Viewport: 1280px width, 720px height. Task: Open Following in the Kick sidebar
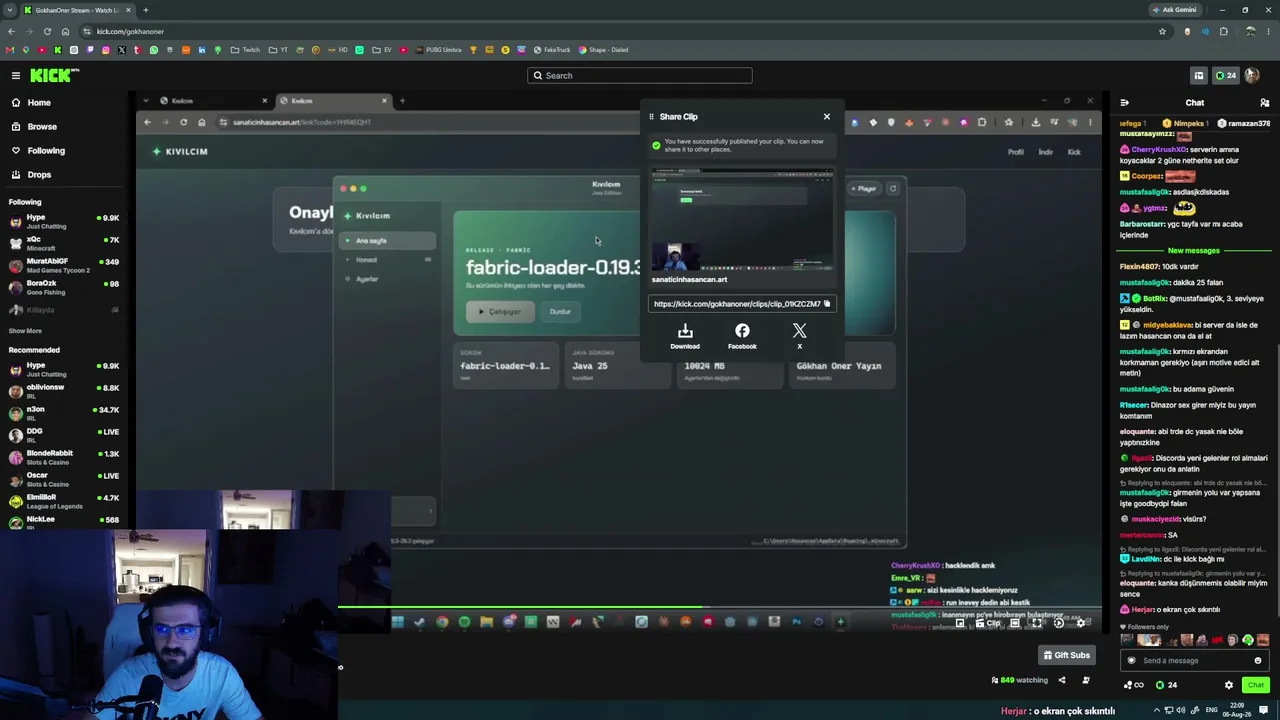click(x=64, y=150)
